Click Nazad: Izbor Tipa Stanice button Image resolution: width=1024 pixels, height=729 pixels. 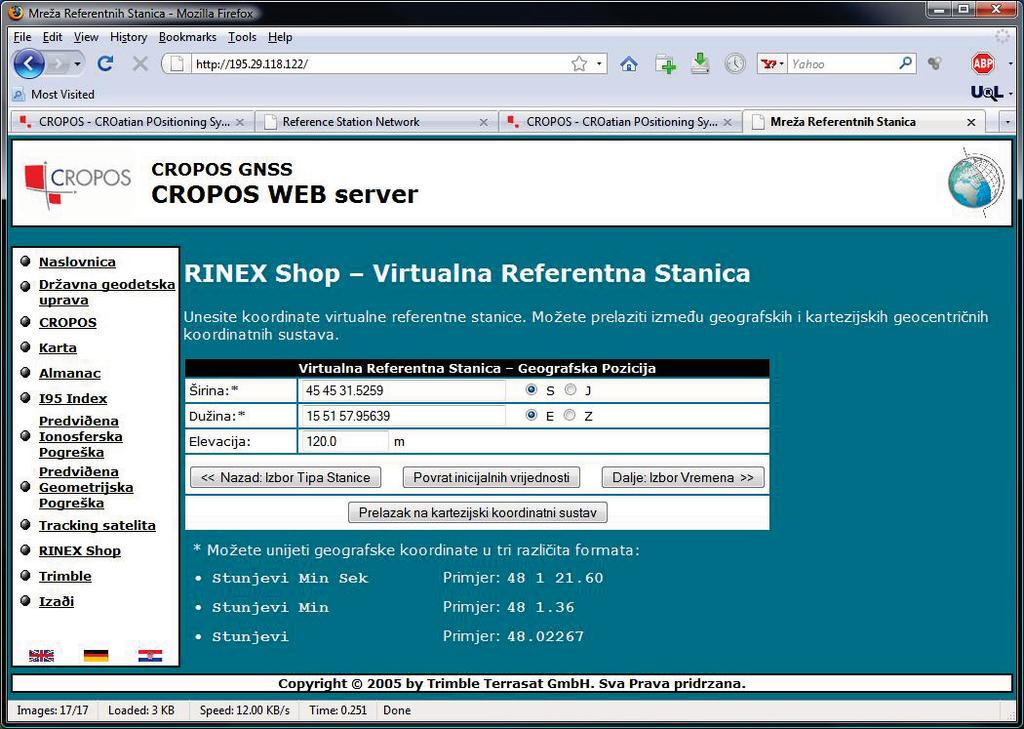click(x=285, y=478)
